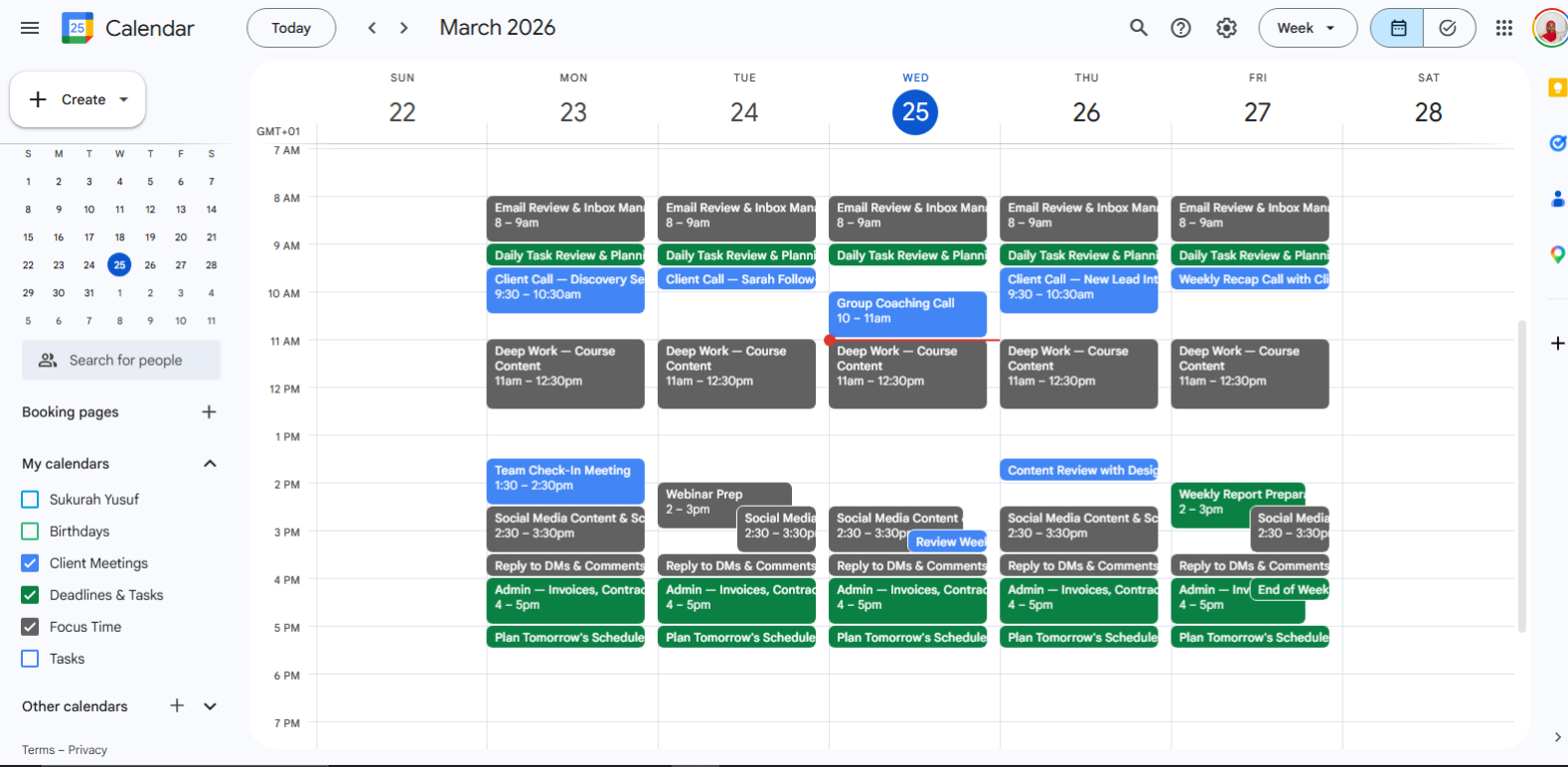The width and height of the screenshot is (1568, 767).
Task: Open Wednesday Deep Work — Course Content
Action: (x=907, y=375)
